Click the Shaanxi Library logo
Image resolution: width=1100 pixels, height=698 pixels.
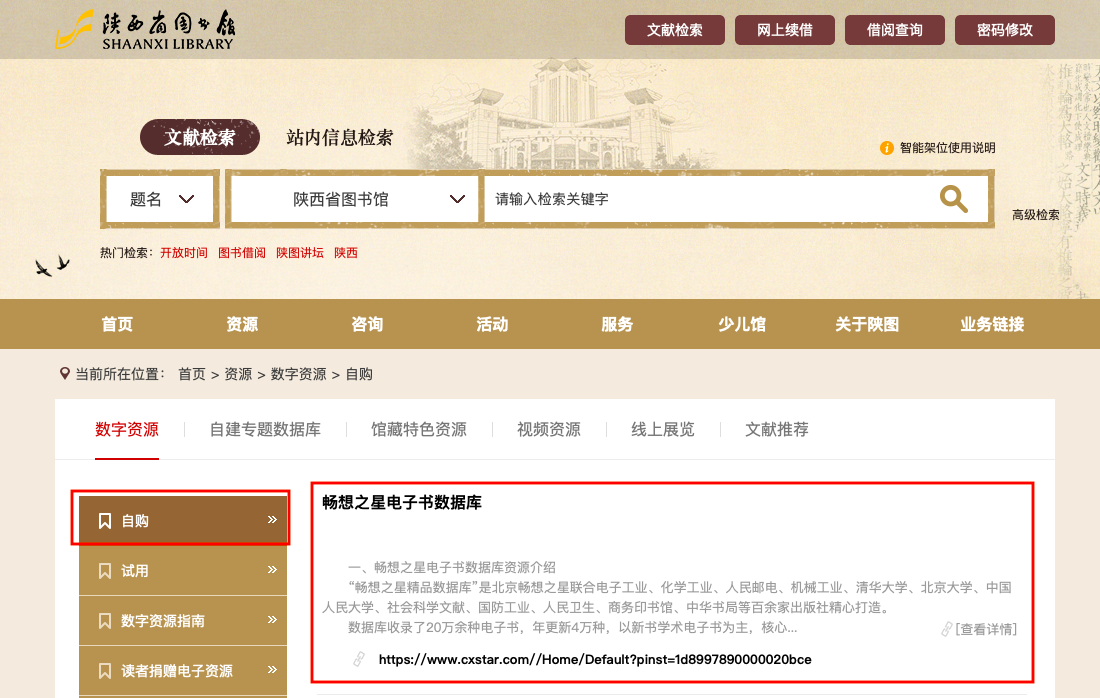click(145, 29)
